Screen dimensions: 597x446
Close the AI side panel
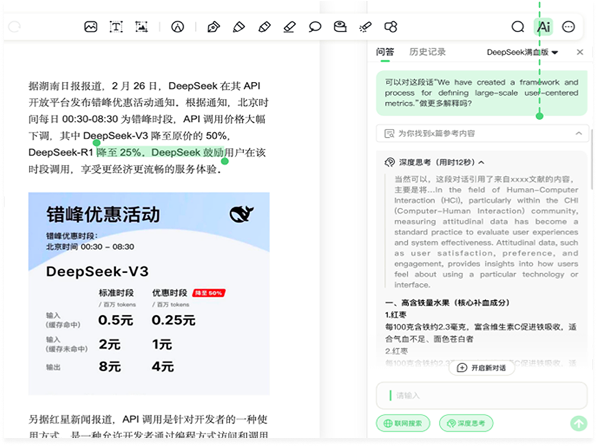(x=580, y=52)
